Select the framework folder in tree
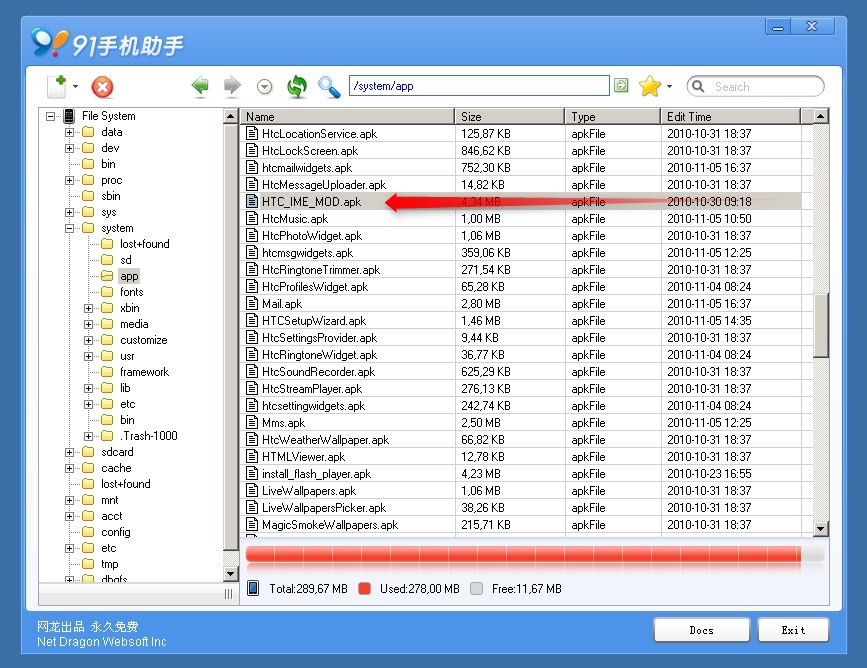Viewport: 867px width, 668px height. click(x=144, y=372)
